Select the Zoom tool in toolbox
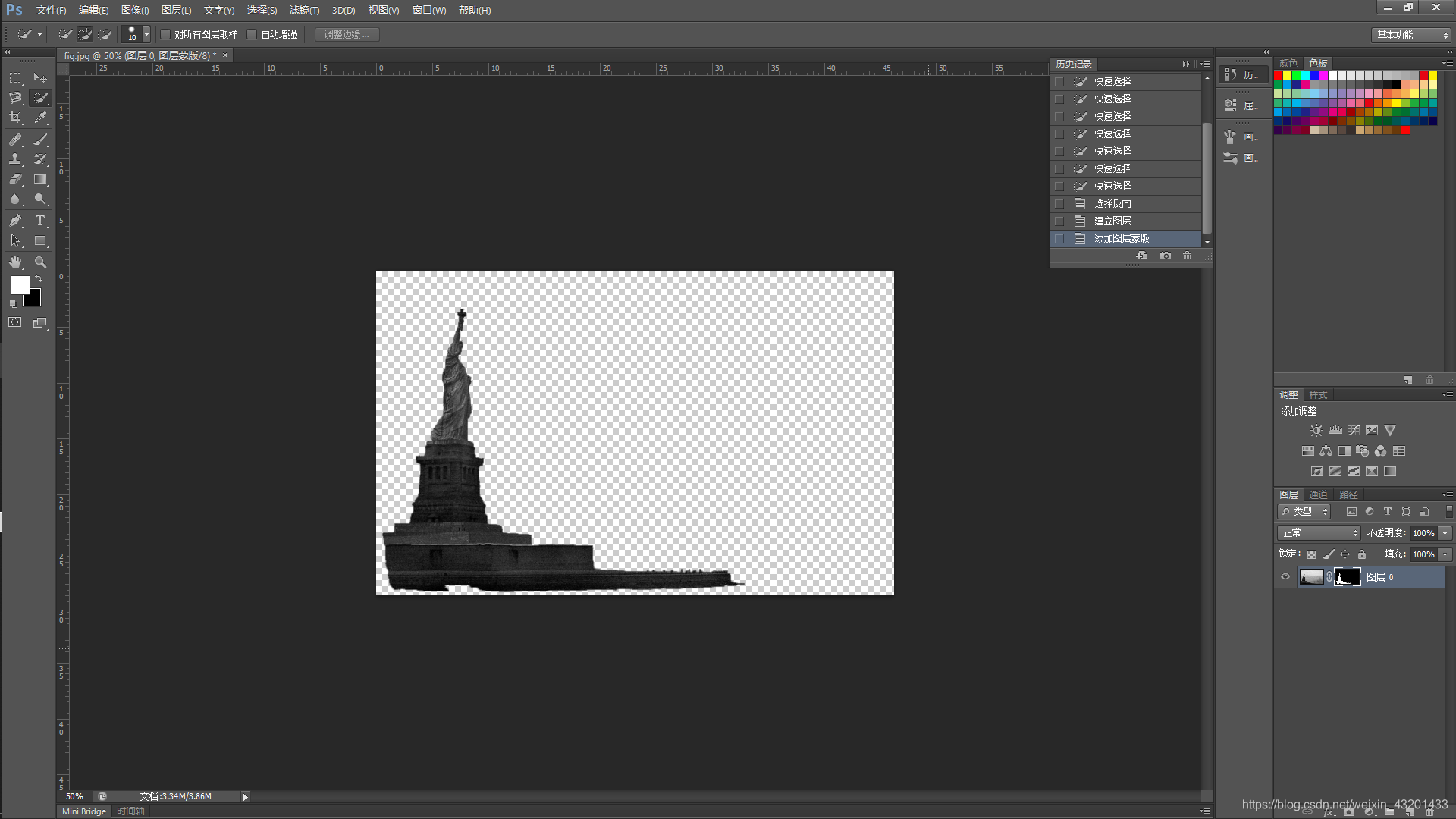This screenshot has width=1456, height=819. click(40, 262)
